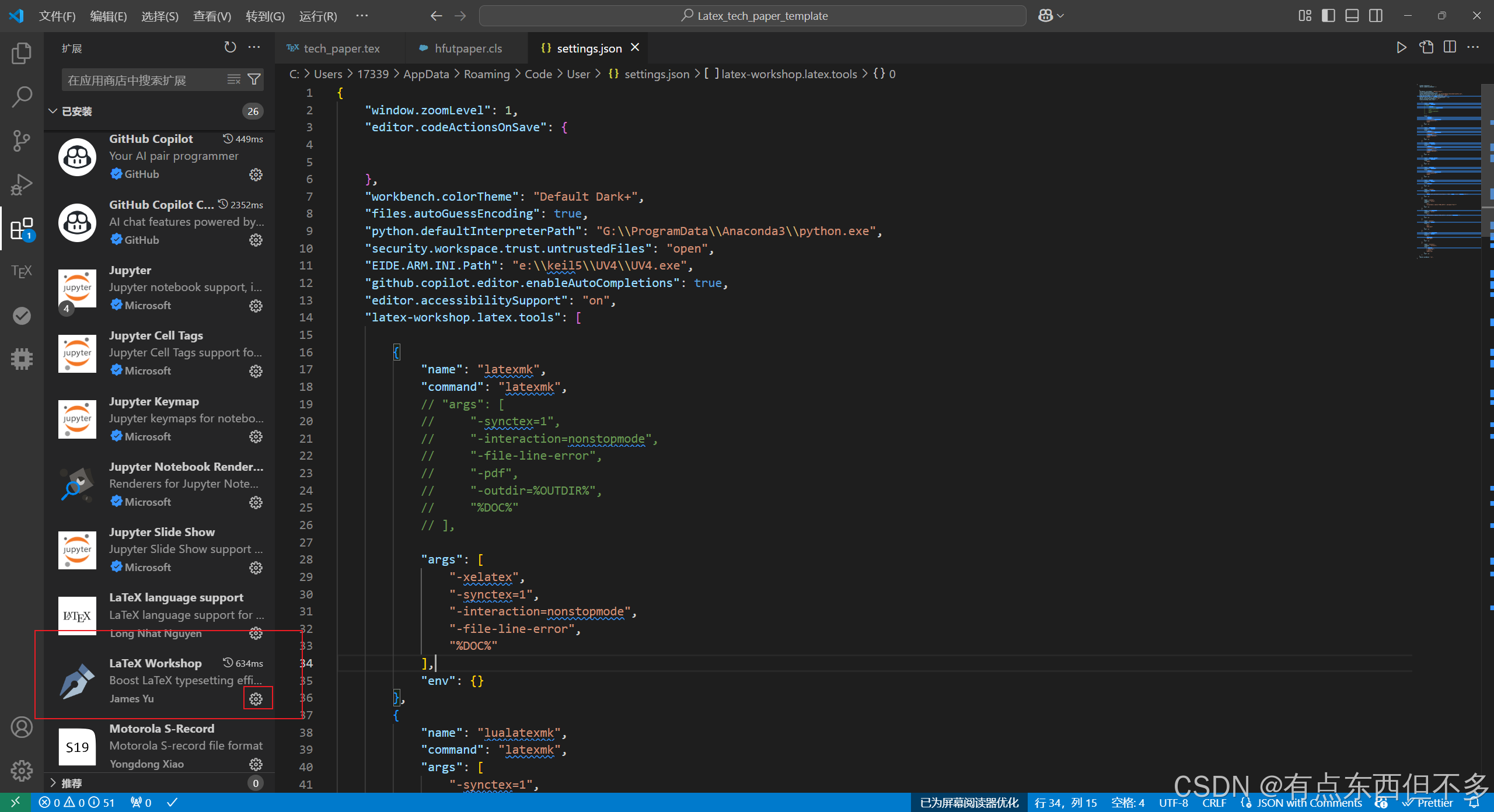
Task: Open the Explorer view in activity bar
Action: click(22, 53)
